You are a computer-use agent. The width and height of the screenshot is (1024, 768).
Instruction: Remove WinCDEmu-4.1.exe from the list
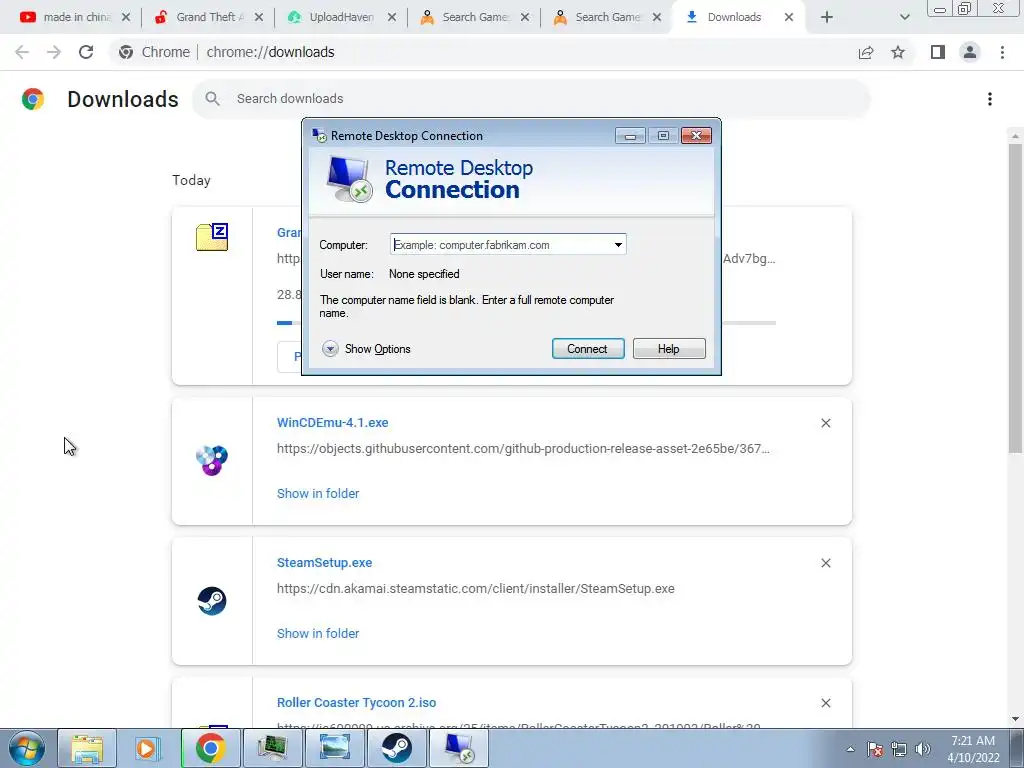[825, 423]
